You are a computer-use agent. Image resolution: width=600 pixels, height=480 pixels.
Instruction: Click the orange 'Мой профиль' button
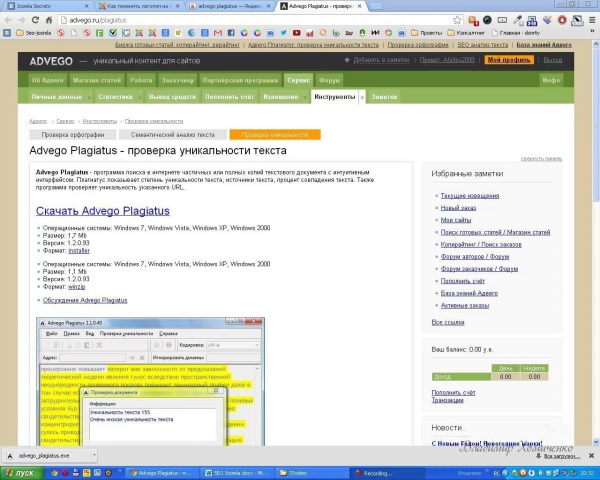point(510,60)
